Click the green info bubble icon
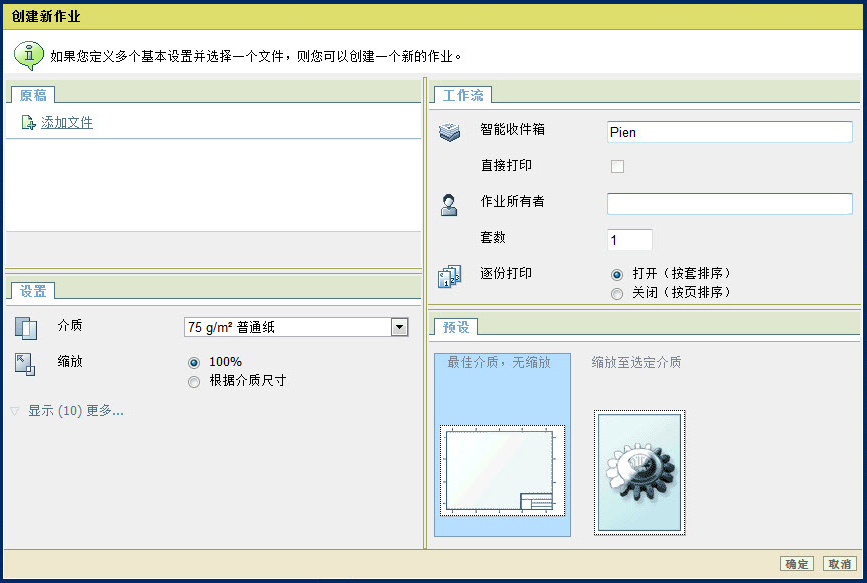This screenshot has height=583, width=867. (29, 55)
